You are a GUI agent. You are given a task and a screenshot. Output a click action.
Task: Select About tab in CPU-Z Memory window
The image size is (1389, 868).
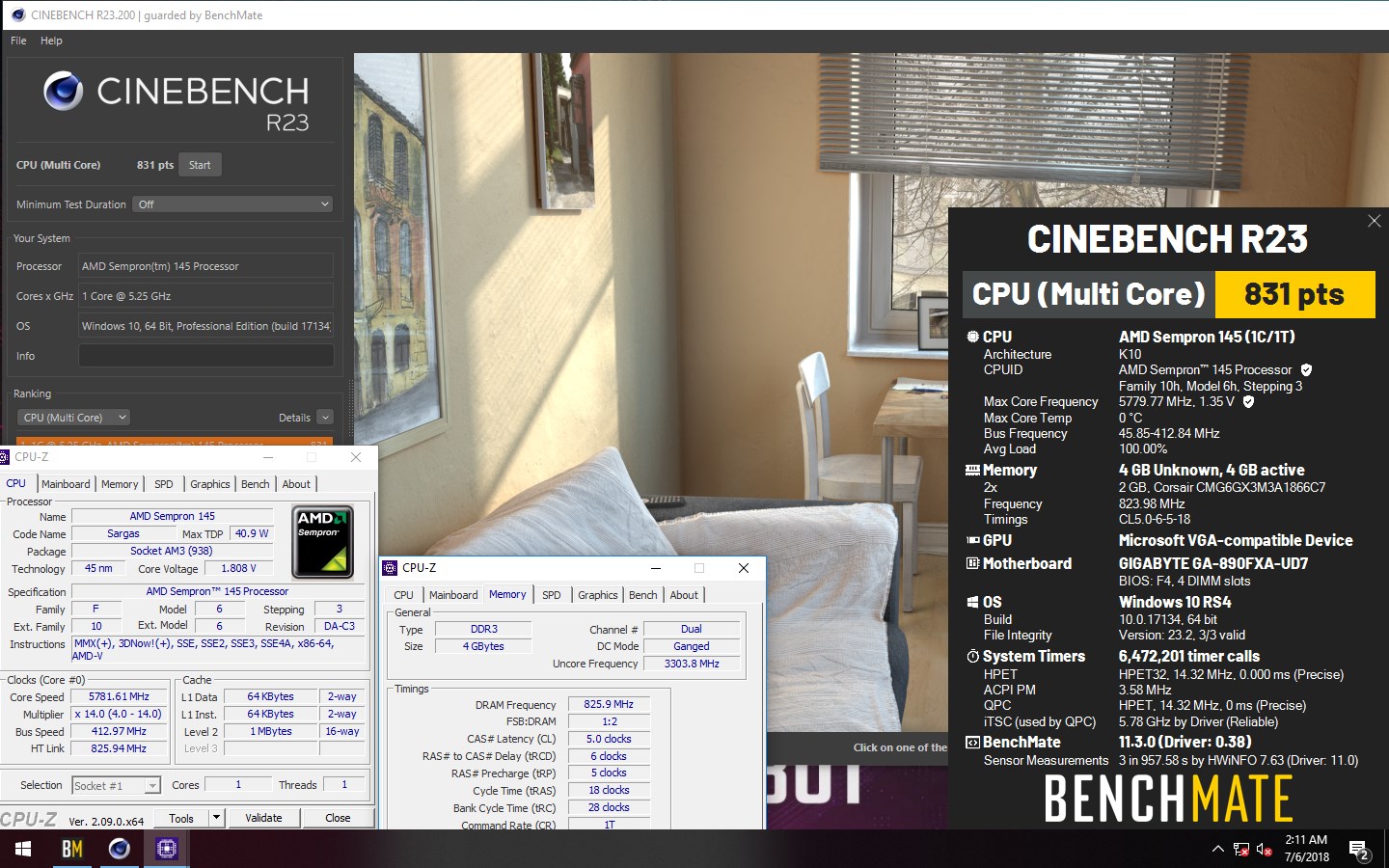tap(684, 595)
